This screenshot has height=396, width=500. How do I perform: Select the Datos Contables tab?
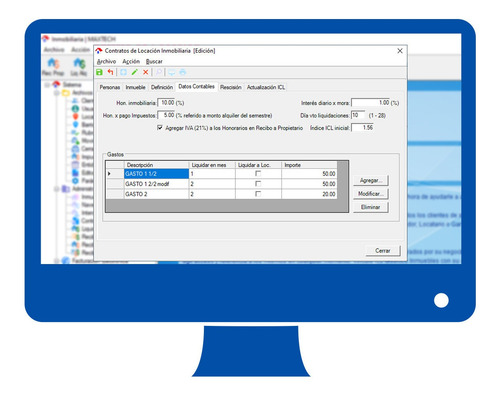click(196, 86)
